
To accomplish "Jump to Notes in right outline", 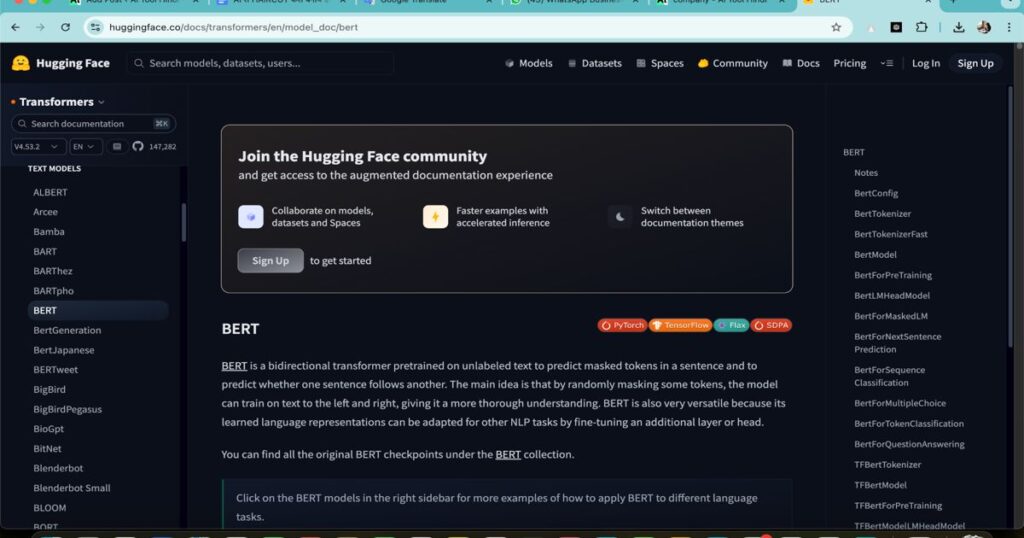I will click(x=866, y=173).
